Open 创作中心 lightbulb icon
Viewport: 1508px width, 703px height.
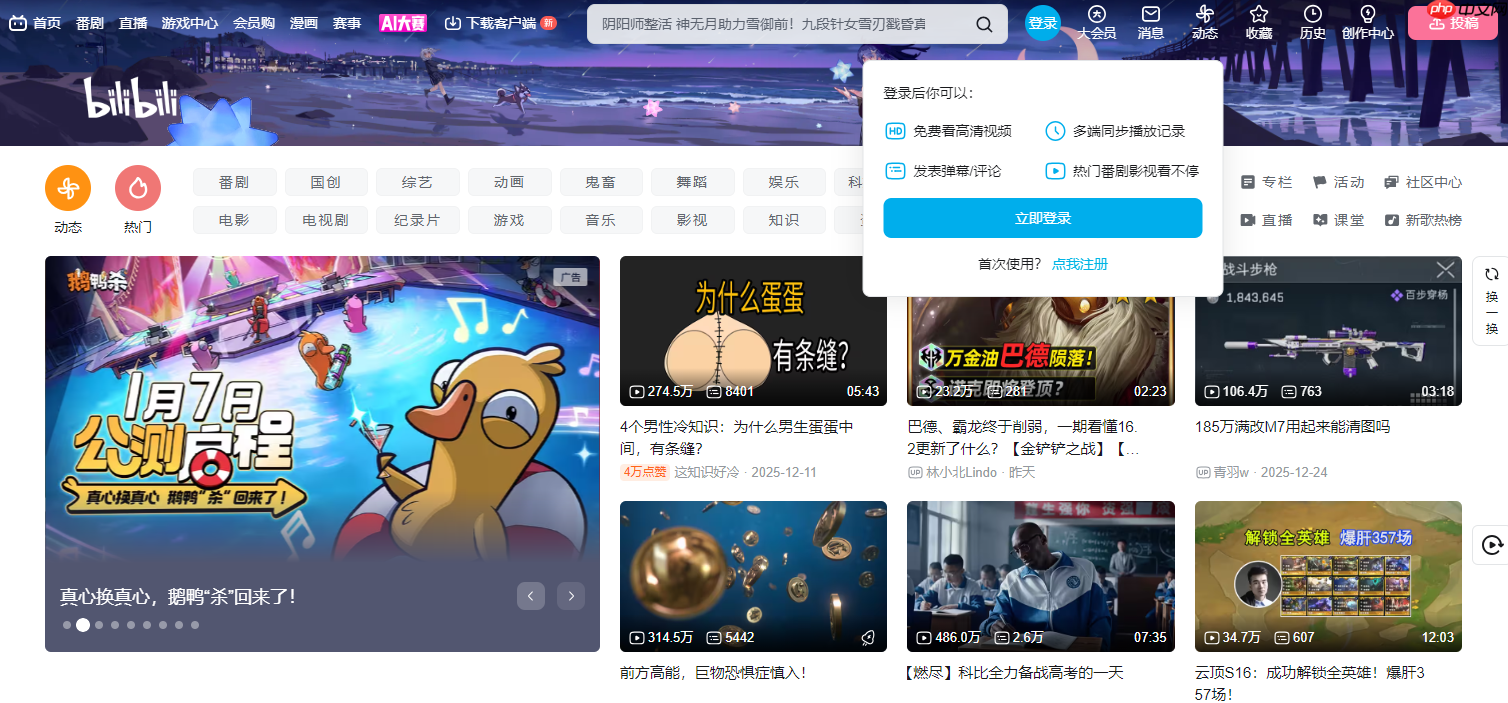point(1366,15)
